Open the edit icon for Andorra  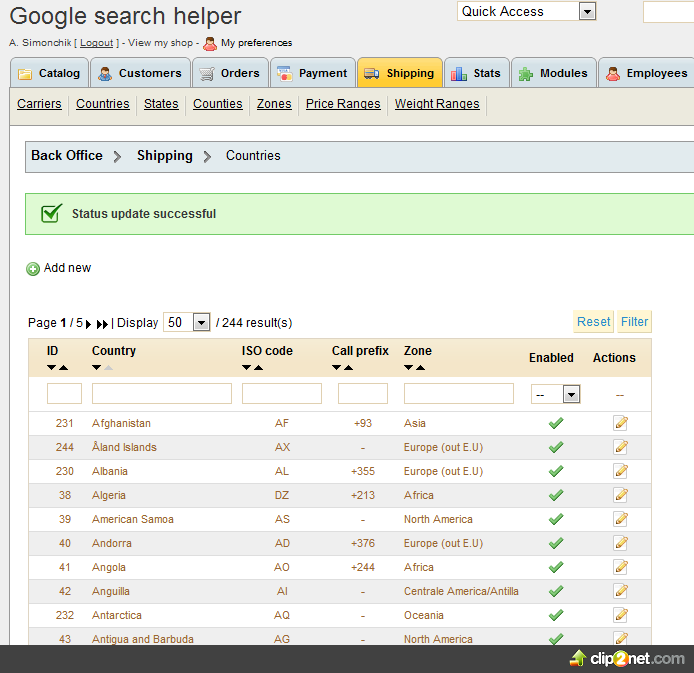click(x=621, y=543)
